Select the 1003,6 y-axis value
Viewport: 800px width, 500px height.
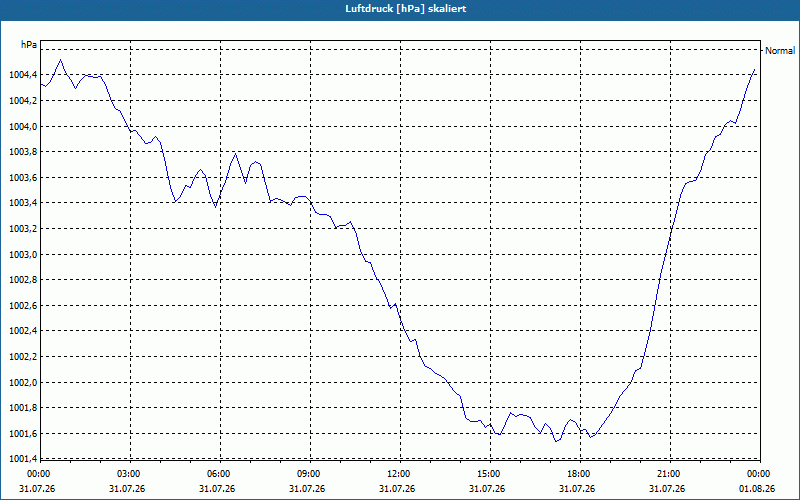(23, 178)
